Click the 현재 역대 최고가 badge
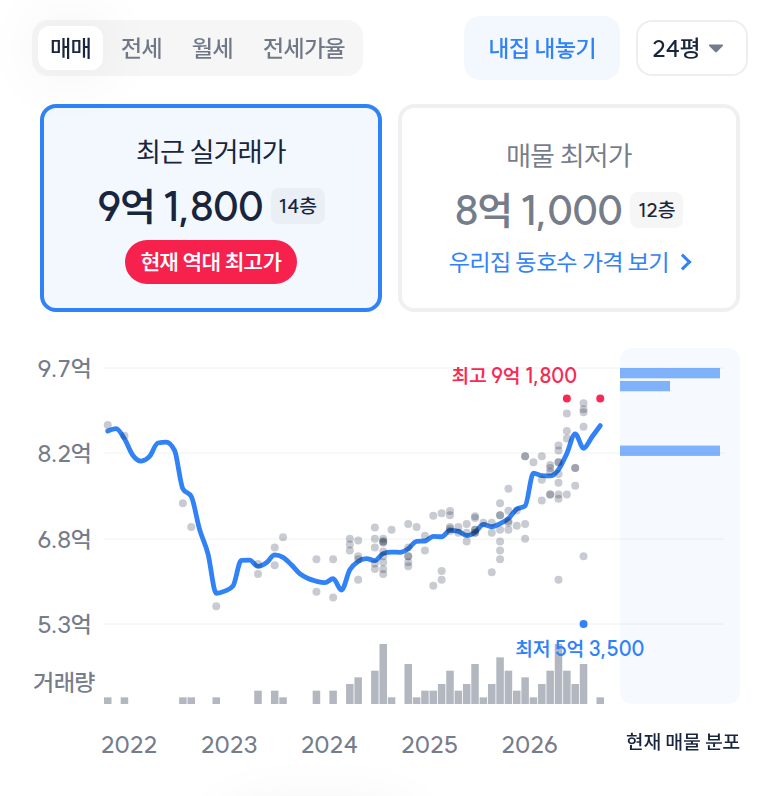 tap(211, 262)
